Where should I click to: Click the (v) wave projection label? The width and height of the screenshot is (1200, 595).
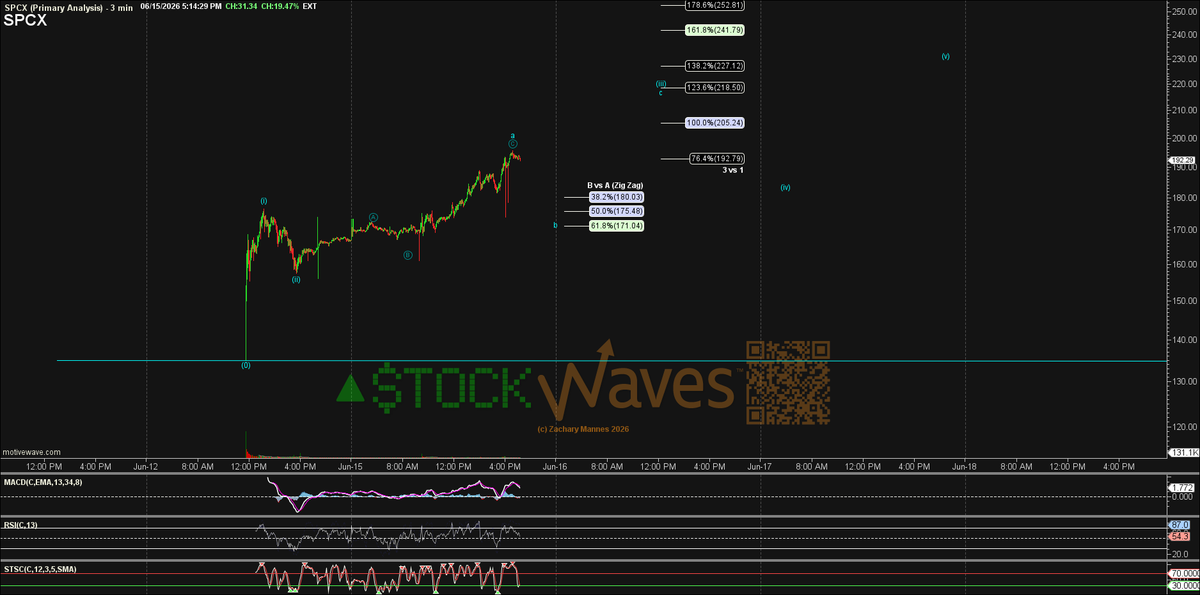tap(945, 56)
